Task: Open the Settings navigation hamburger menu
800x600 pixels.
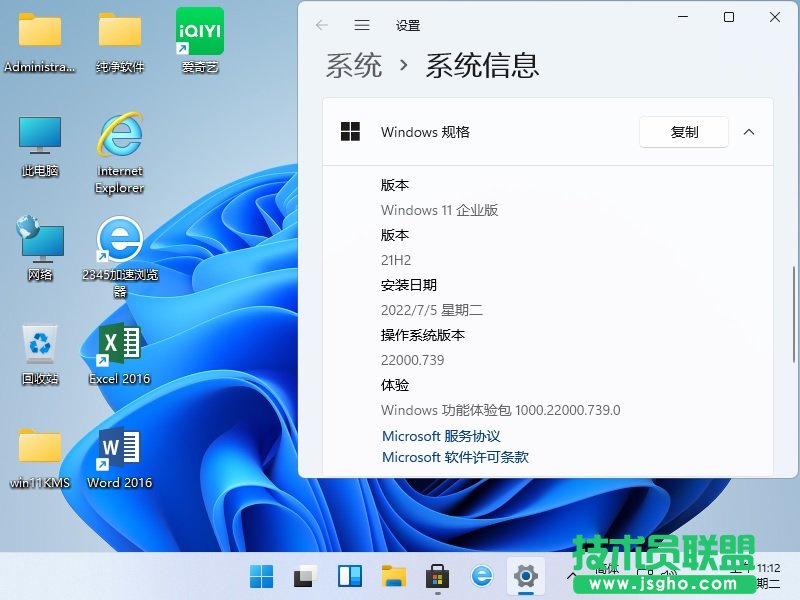Action: click(x=362, y=25)
